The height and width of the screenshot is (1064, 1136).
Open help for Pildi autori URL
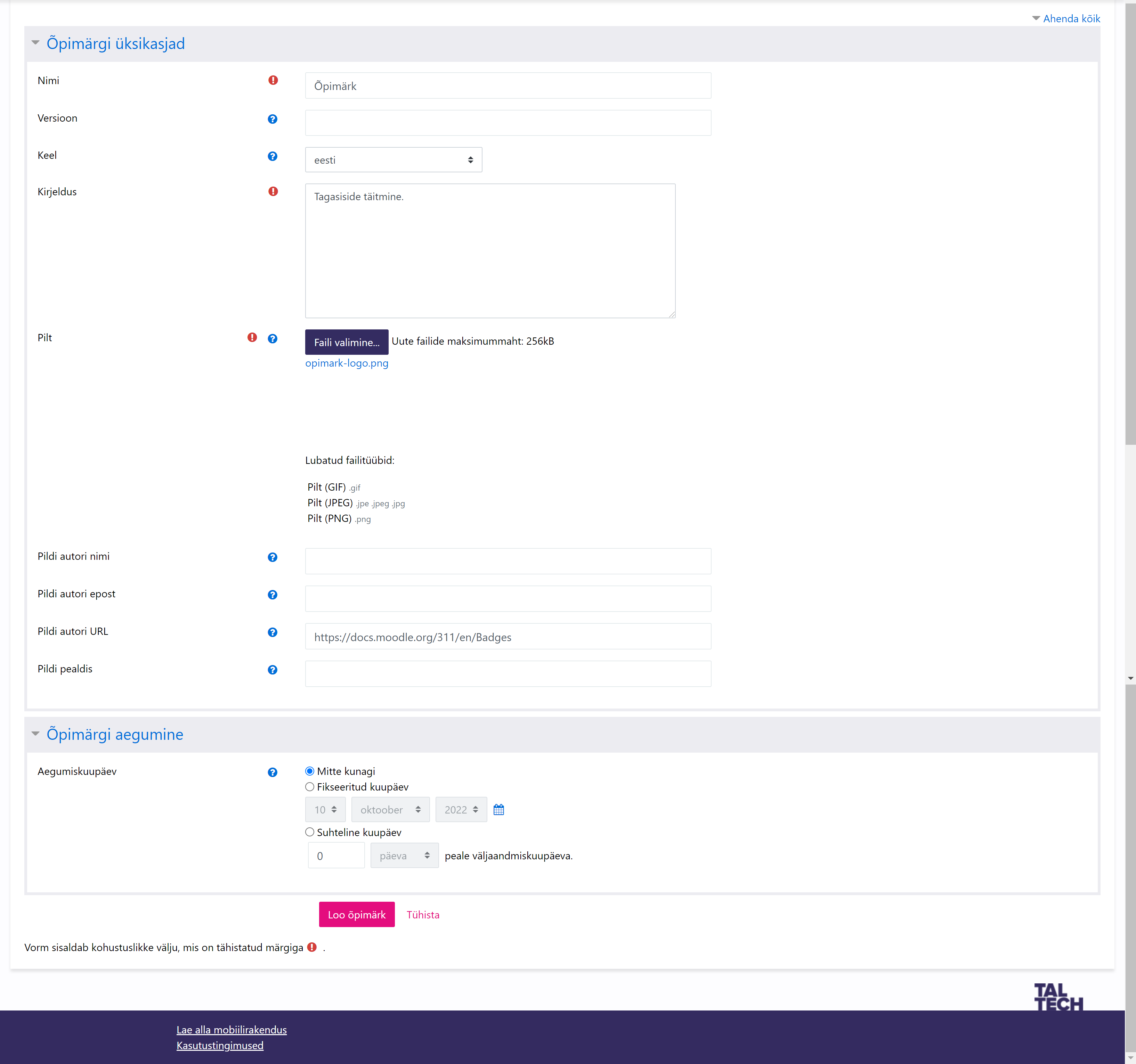273,632
